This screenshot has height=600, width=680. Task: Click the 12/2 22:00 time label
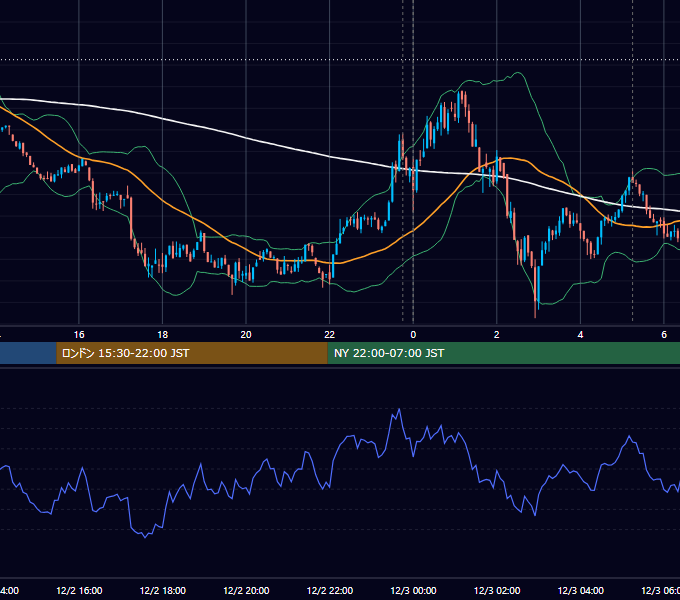[x=330, y=590]
